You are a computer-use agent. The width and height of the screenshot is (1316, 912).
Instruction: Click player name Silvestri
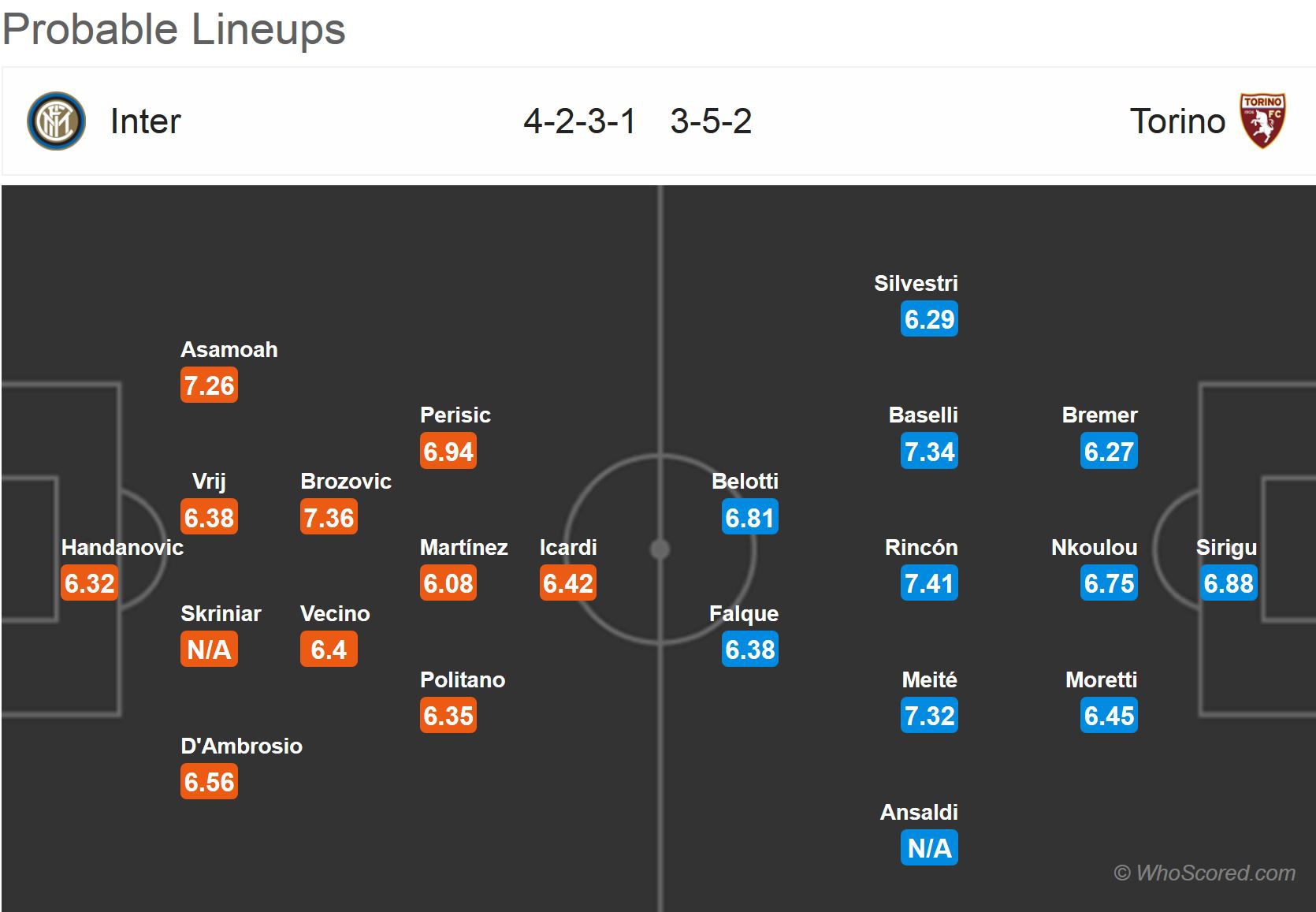pos(916,283)
